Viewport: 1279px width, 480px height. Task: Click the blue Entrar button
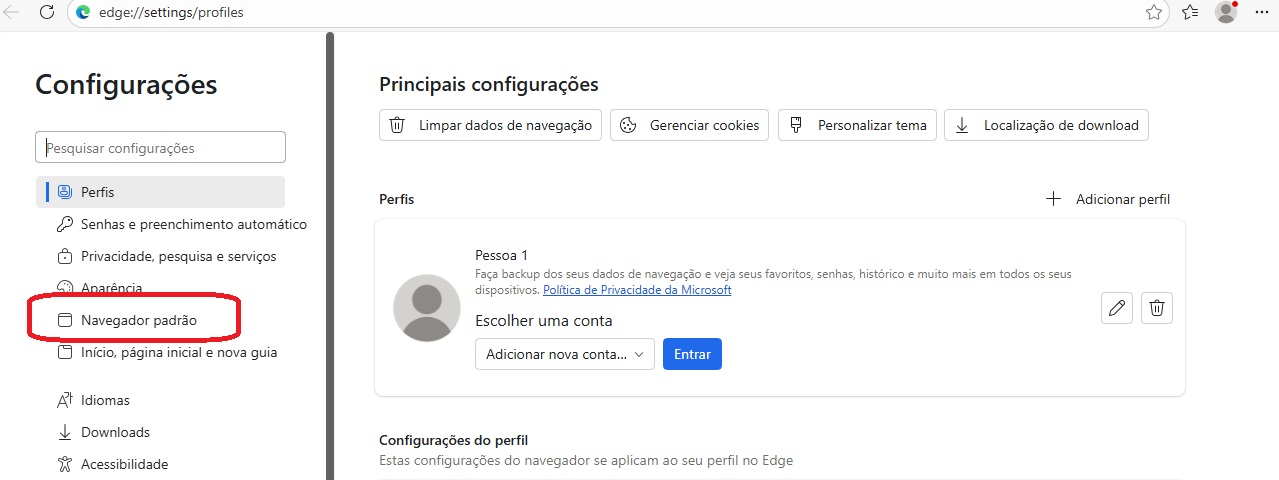click(x=692, y=354)
